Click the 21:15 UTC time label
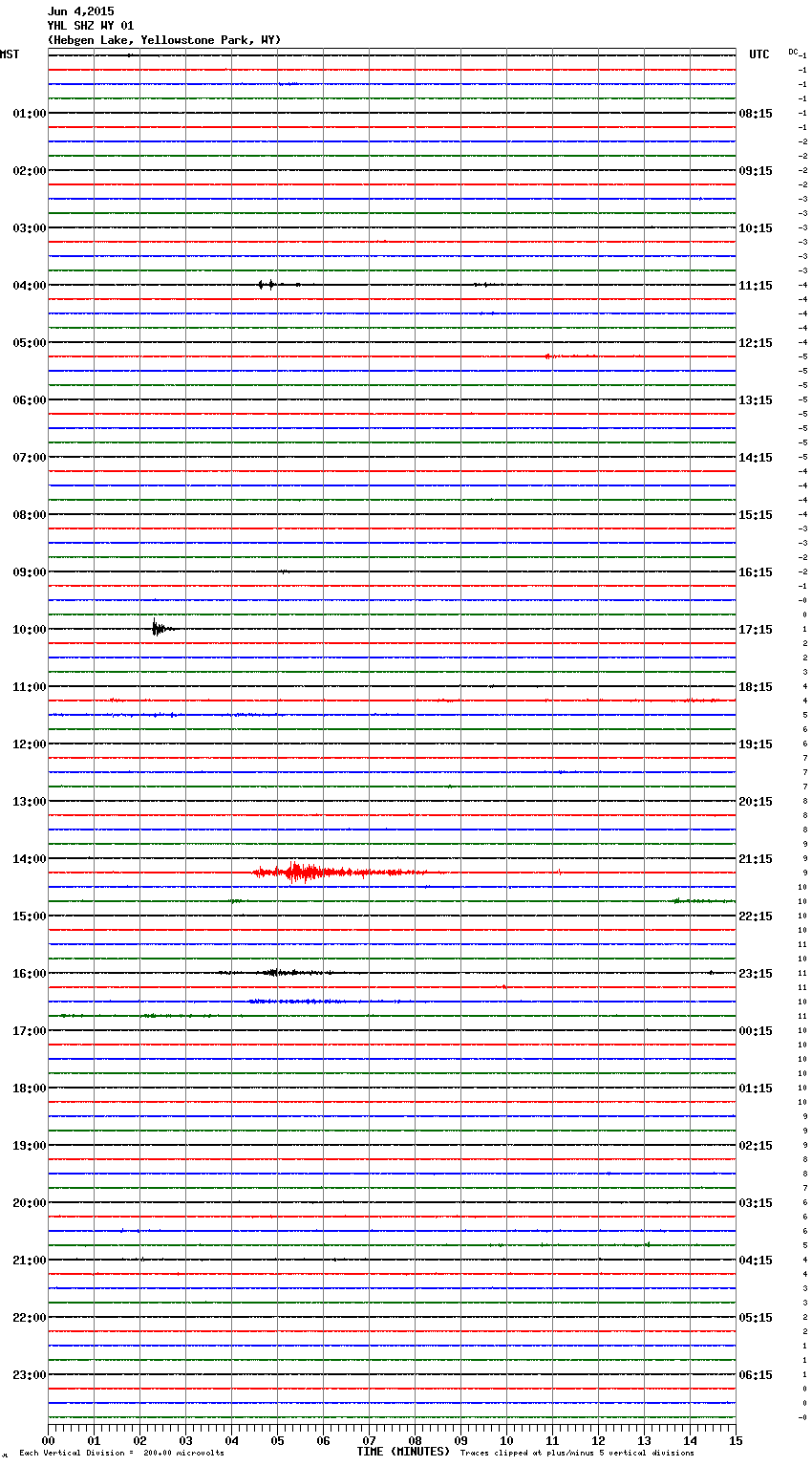 pyautogui.click(x=756, y=859)
